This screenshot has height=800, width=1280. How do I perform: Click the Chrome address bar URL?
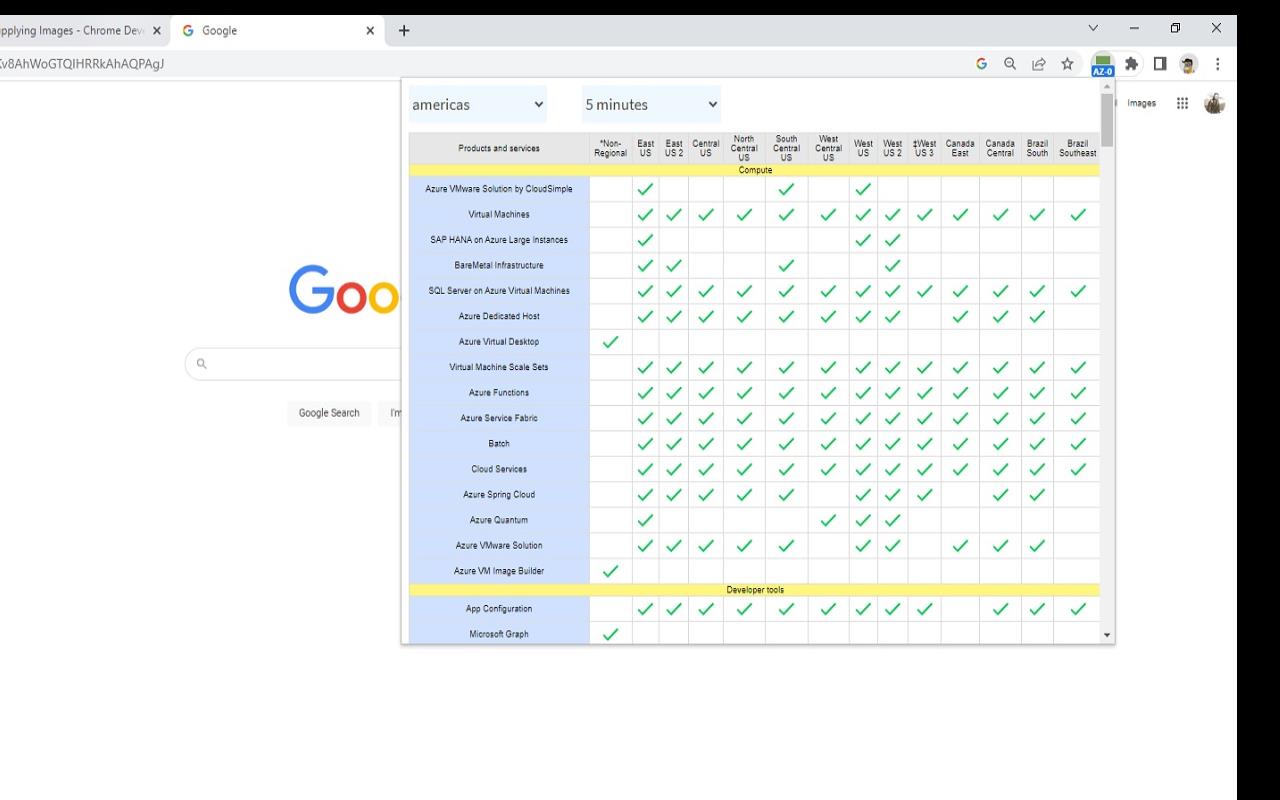(x=82, y=64)
